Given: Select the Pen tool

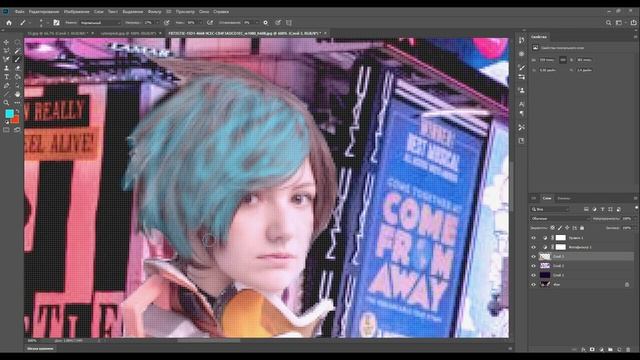Looking at the screenshot, I should [x=6, y=86].
